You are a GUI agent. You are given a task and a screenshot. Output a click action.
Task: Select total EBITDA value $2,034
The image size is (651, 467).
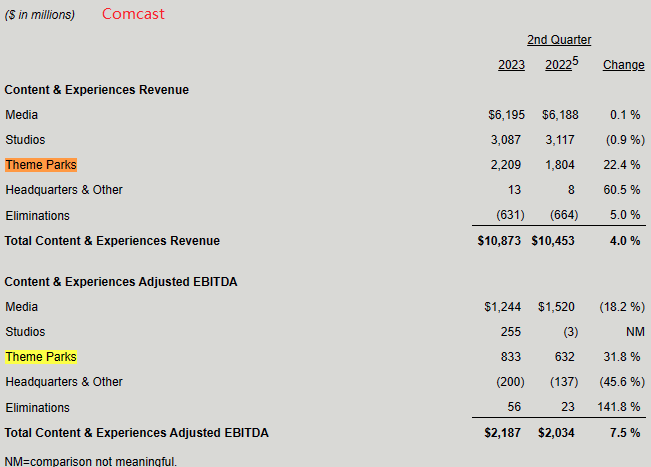pyautogui.click(x=556, y=433)
